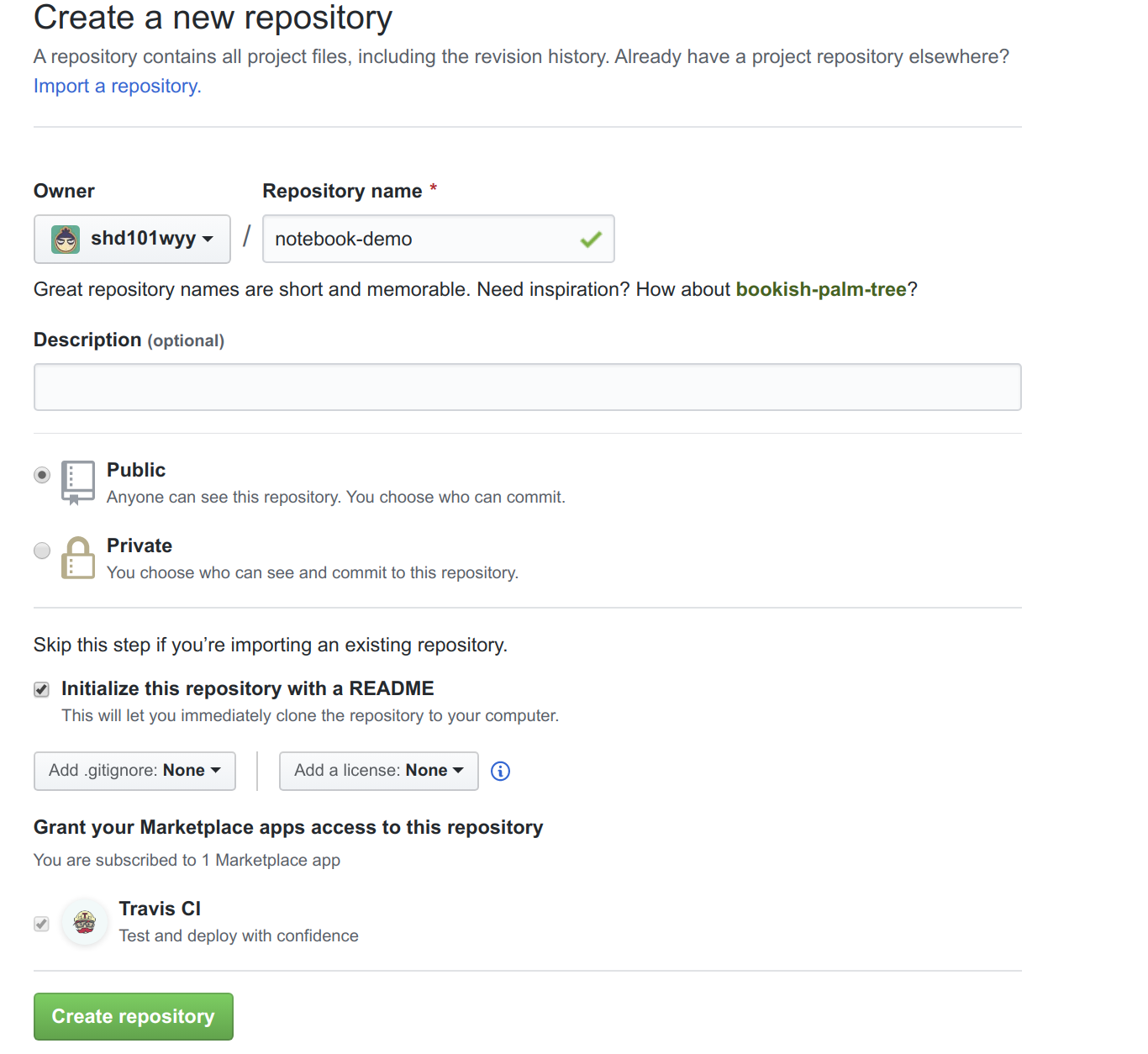Click the public repository book icon
The image size is (1148, 1054).
[78, 482]
